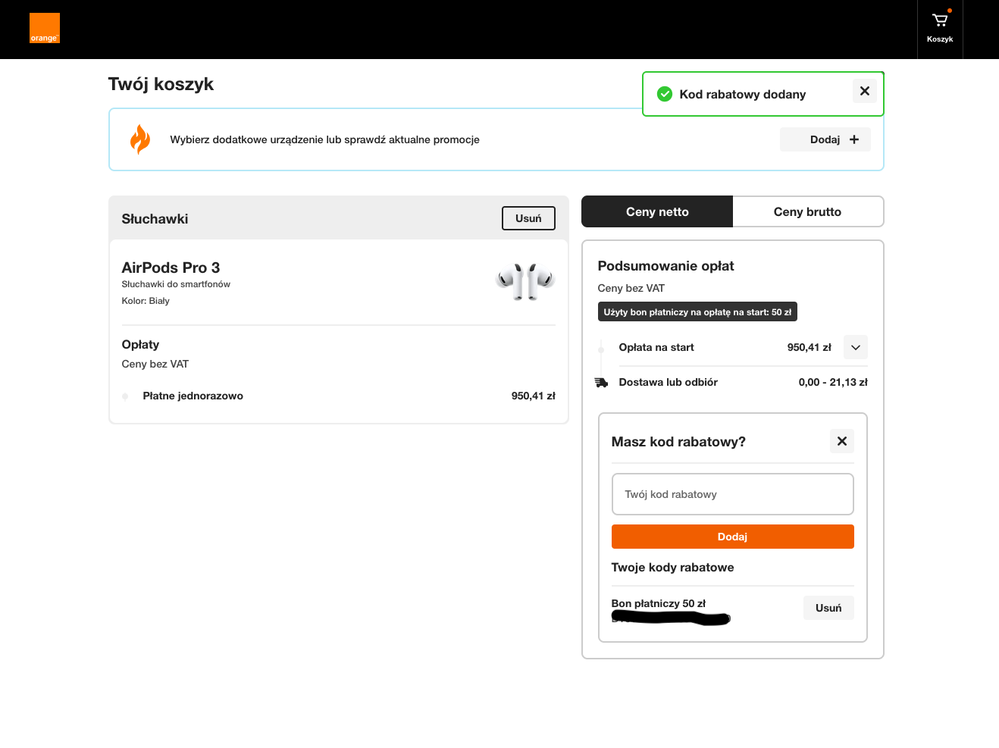Add extra device via Dodaj plus button
The image size is (999, 748).
[x=825, y=140]
